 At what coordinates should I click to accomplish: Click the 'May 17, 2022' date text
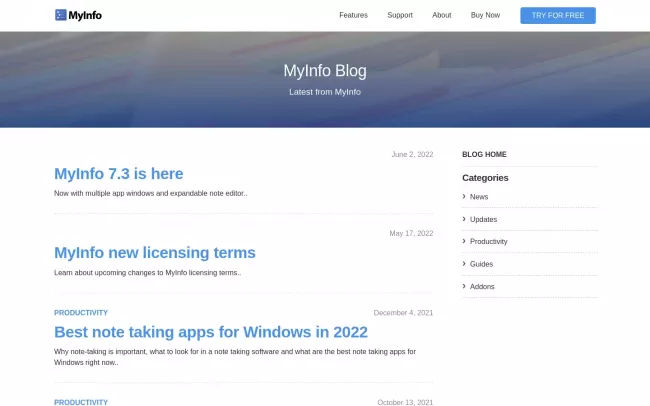411,233
